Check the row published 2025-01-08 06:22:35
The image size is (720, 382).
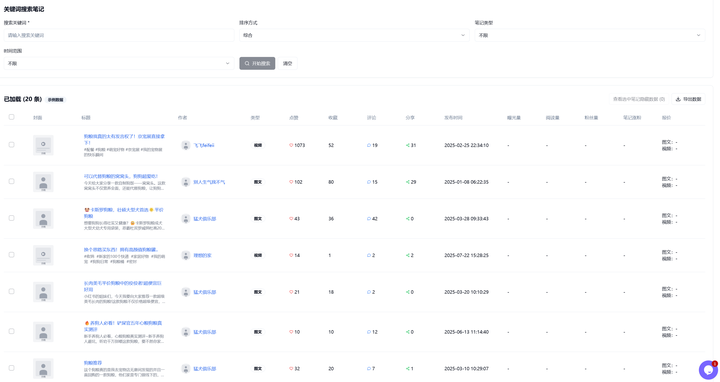(x=11, y=181)
